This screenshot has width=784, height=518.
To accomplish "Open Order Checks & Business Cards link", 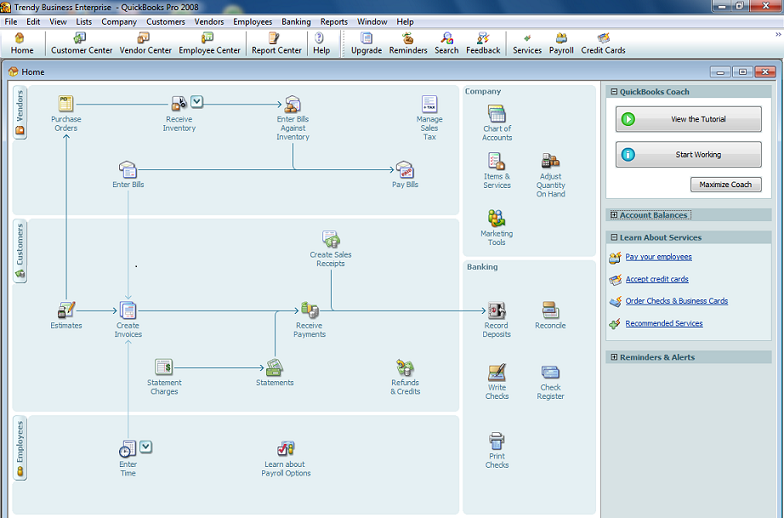I will click(x=676, y=301).
